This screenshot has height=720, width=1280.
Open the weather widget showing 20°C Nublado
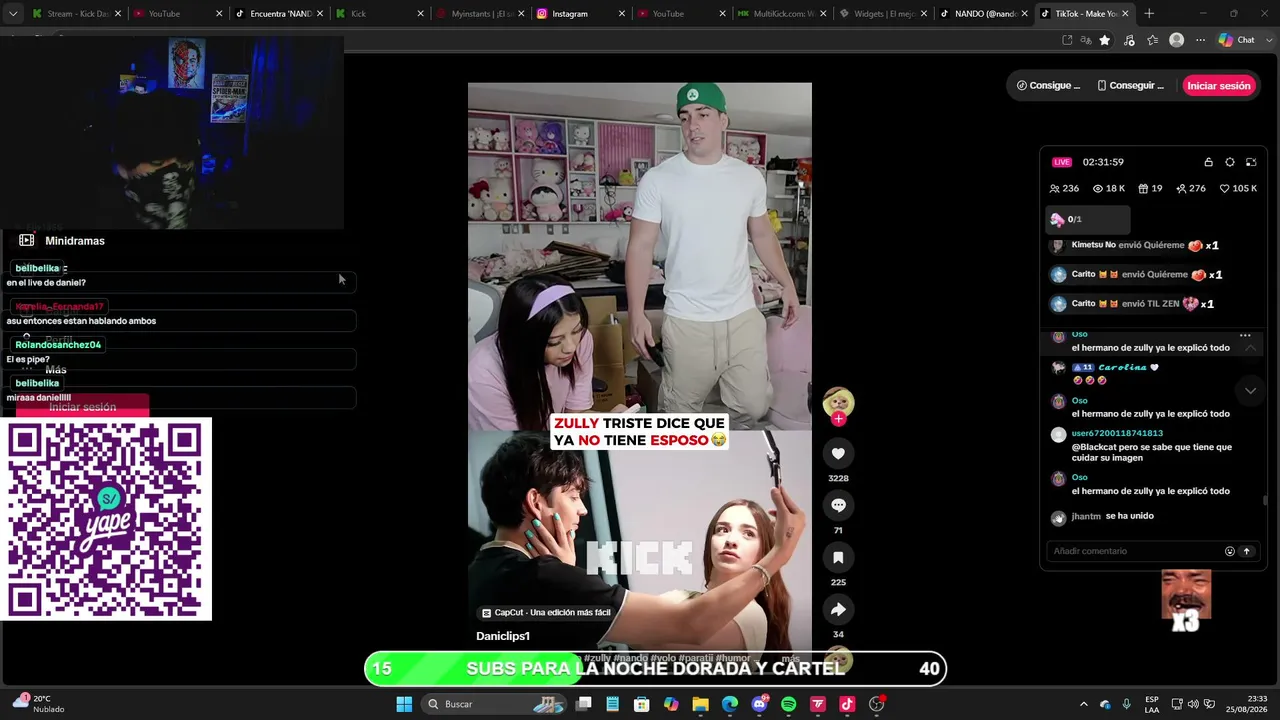click(38, 704)
